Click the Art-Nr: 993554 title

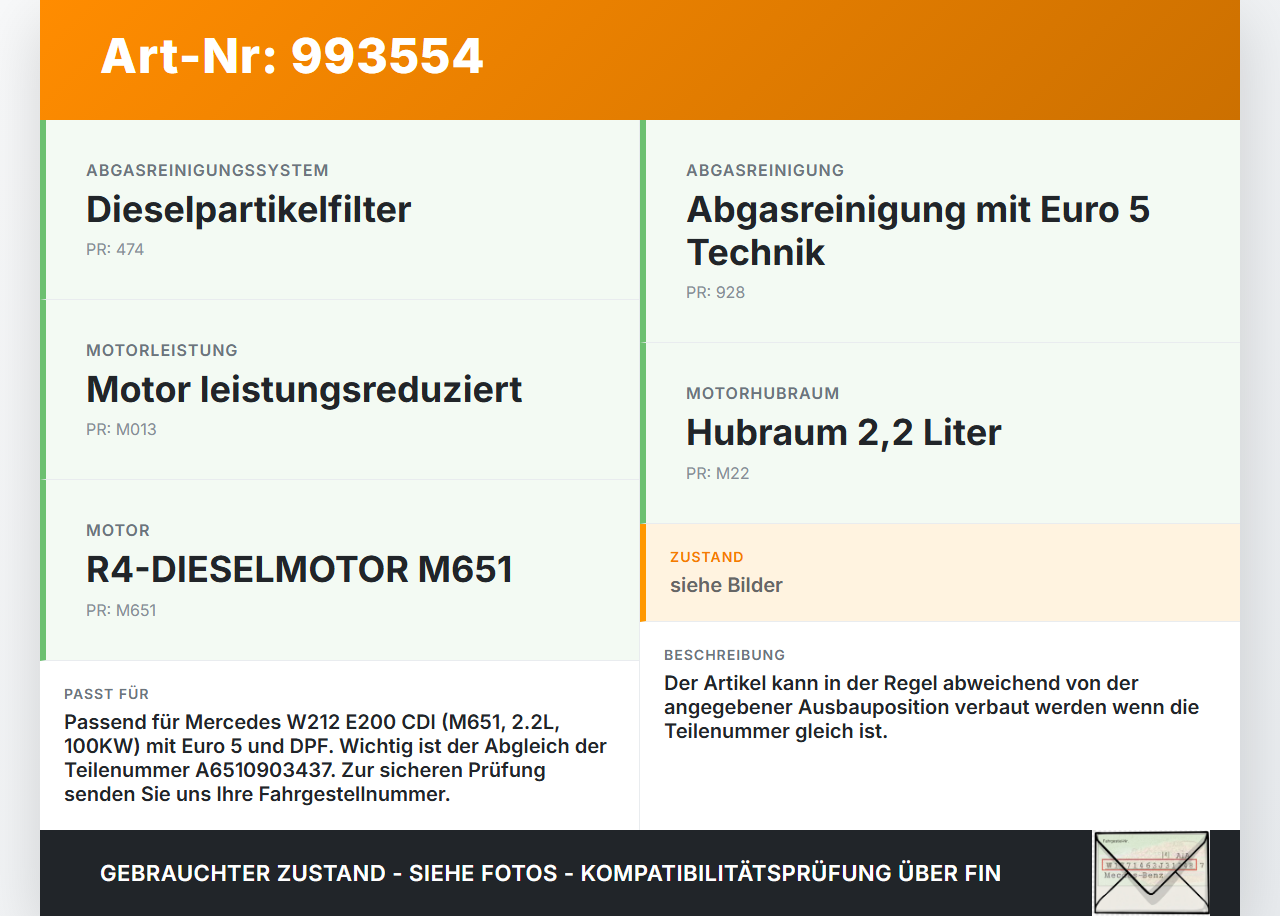[291, 57]
